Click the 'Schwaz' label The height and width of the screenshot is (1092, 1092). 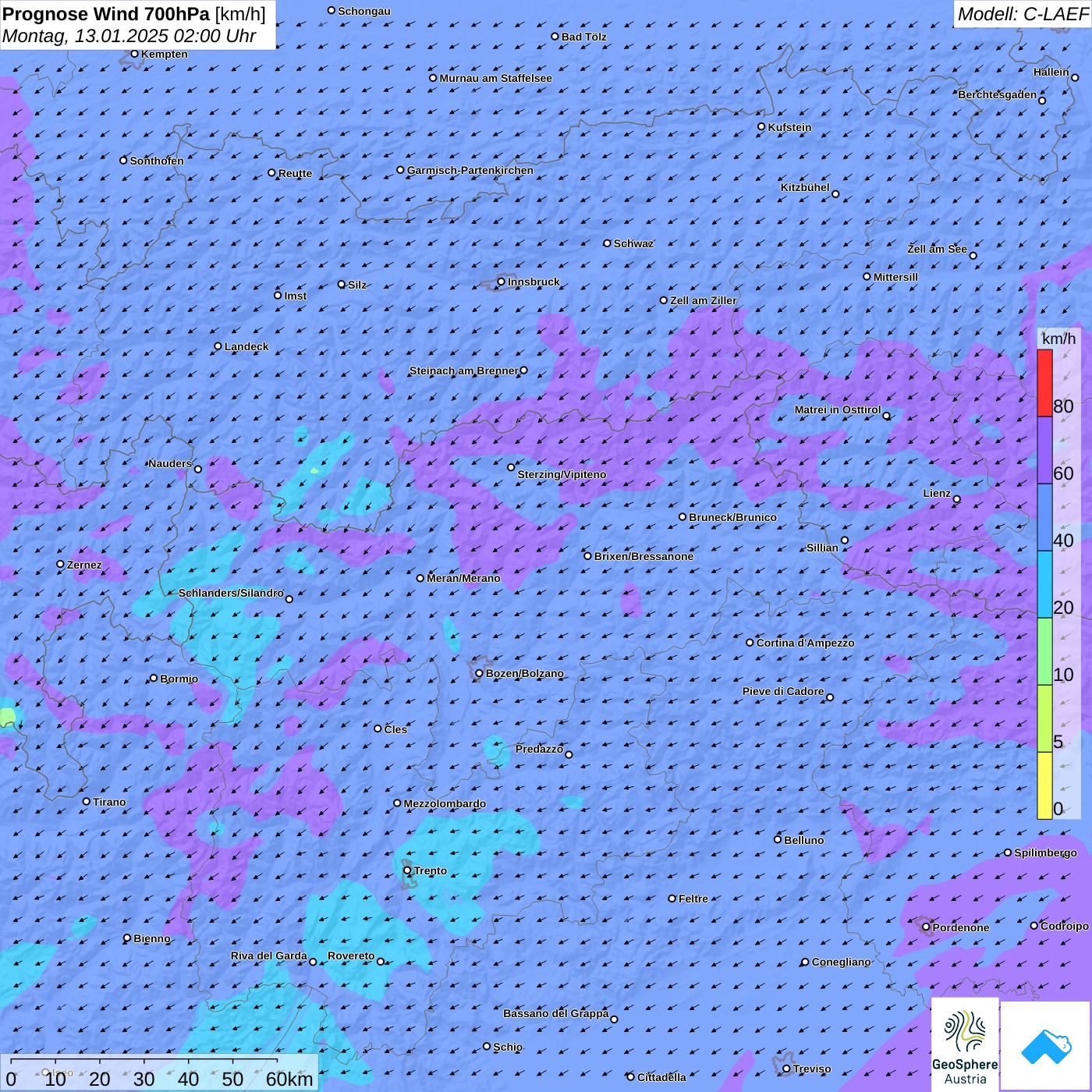(x=633, y=243)
